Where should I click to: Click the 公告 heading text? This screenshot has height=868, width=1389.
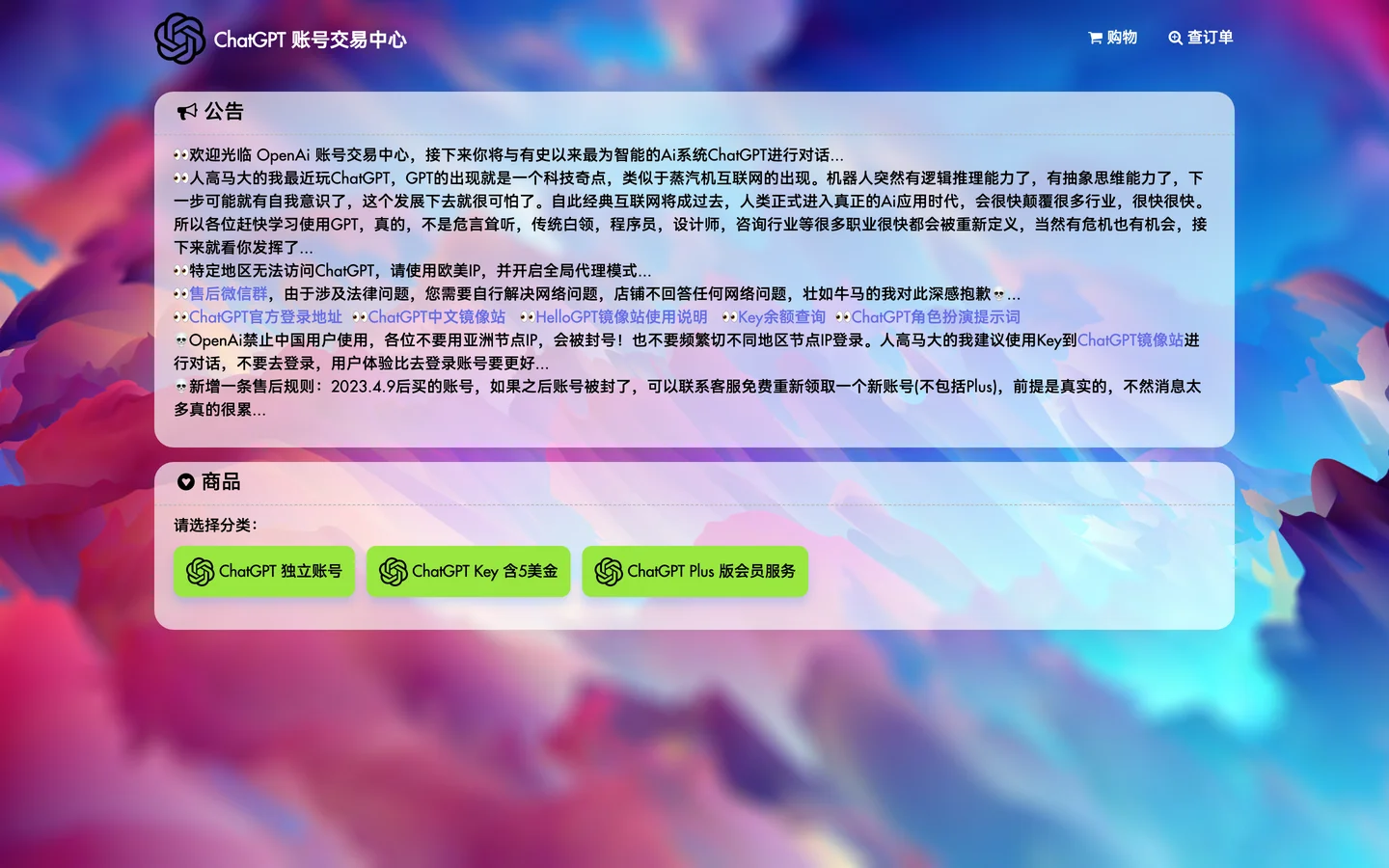[x=224, y=112]
